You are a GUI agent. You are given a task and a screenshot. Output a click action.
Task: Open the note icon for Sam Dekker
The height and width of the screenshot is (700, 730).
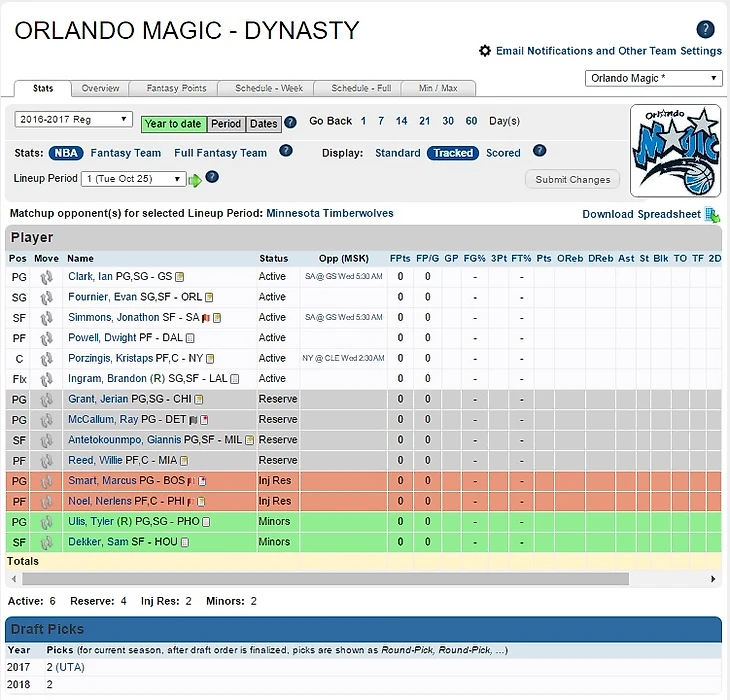[x=185, y=542]
